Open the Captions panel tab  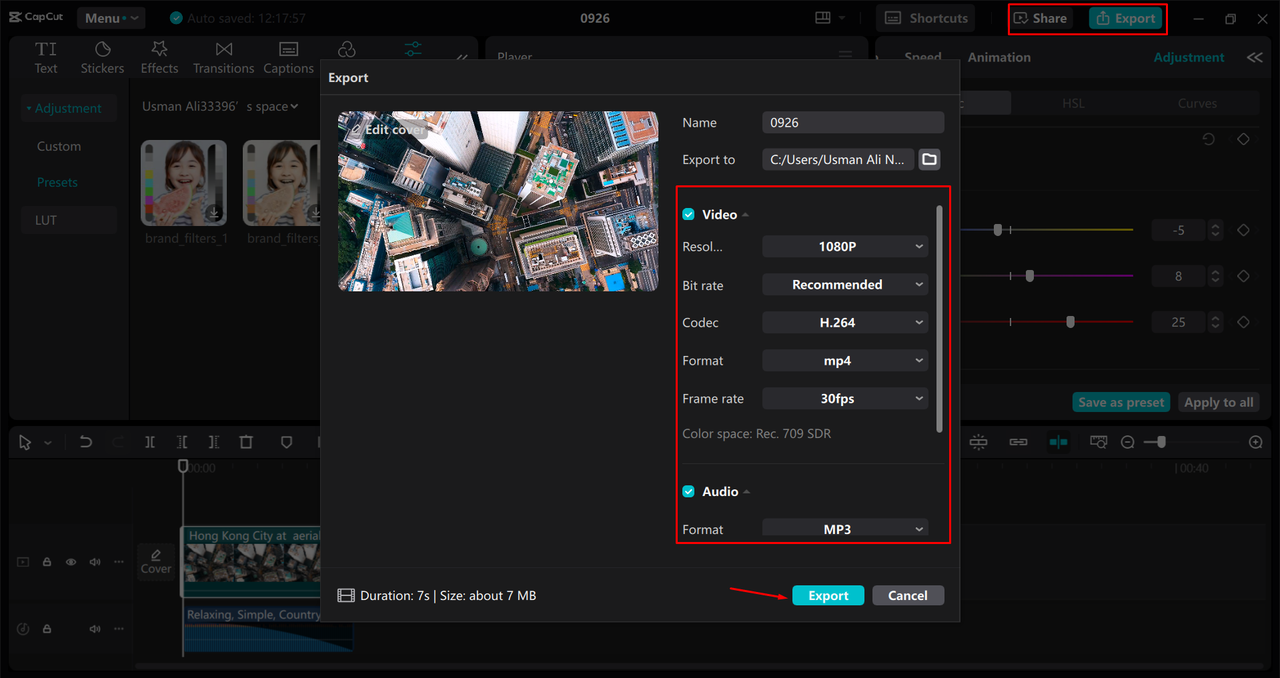click(x=288, y=58)
